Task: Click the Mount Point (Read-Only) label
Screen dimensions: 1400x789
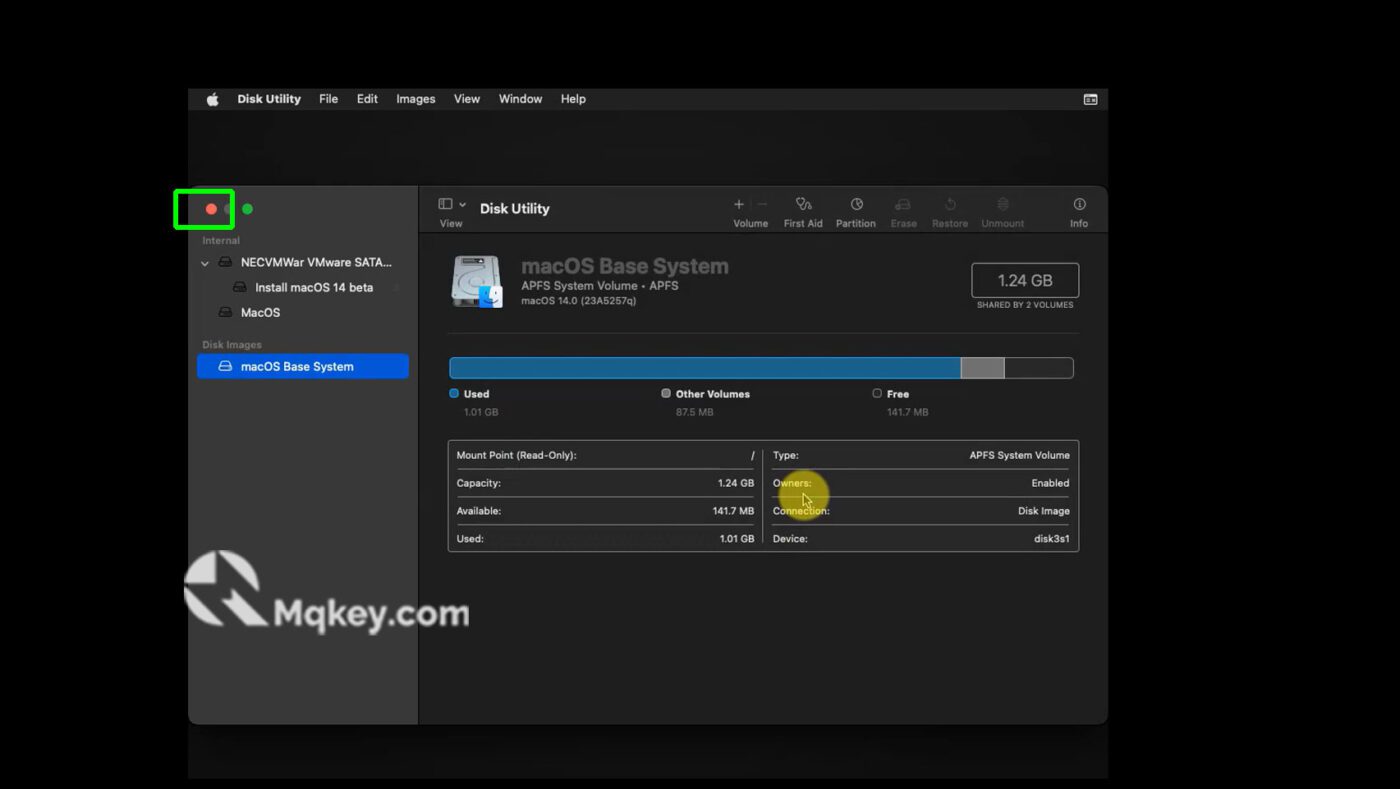Action: coord(516,455)
